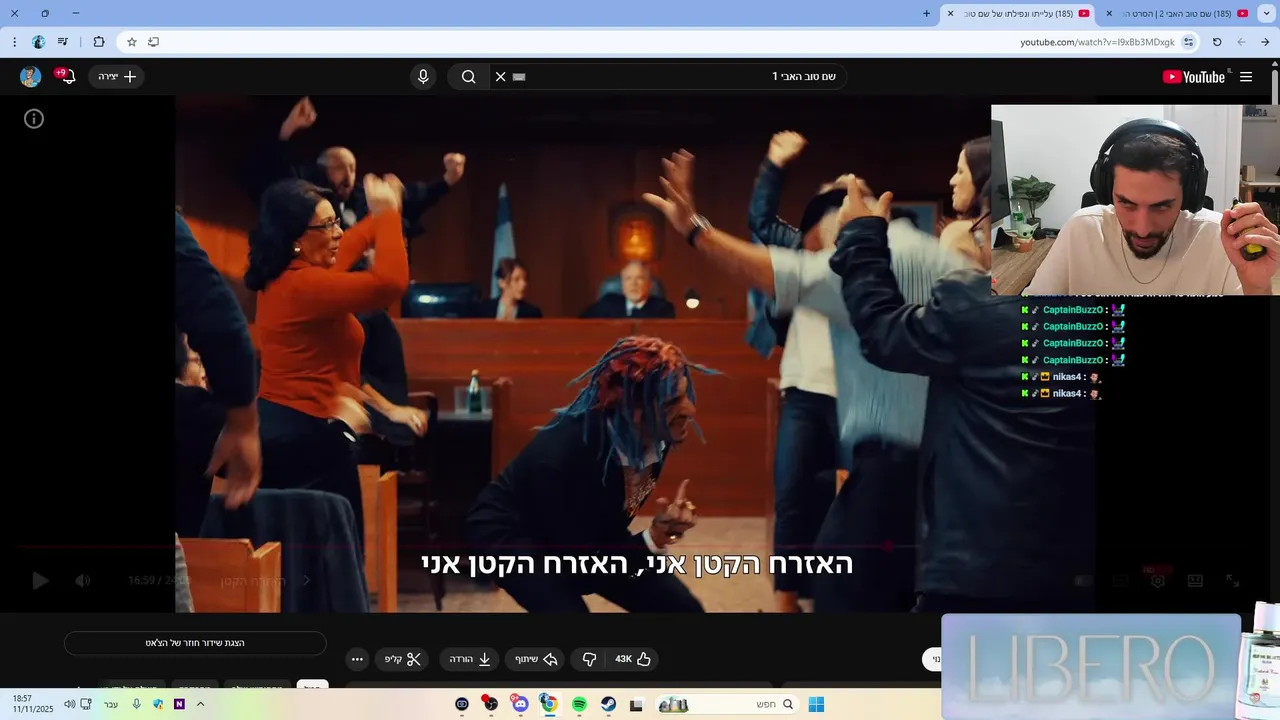This screenshot has height=720, width=1280.
Task: Open the YouTube account avatar menu
Action: click(x=31, y=77)
